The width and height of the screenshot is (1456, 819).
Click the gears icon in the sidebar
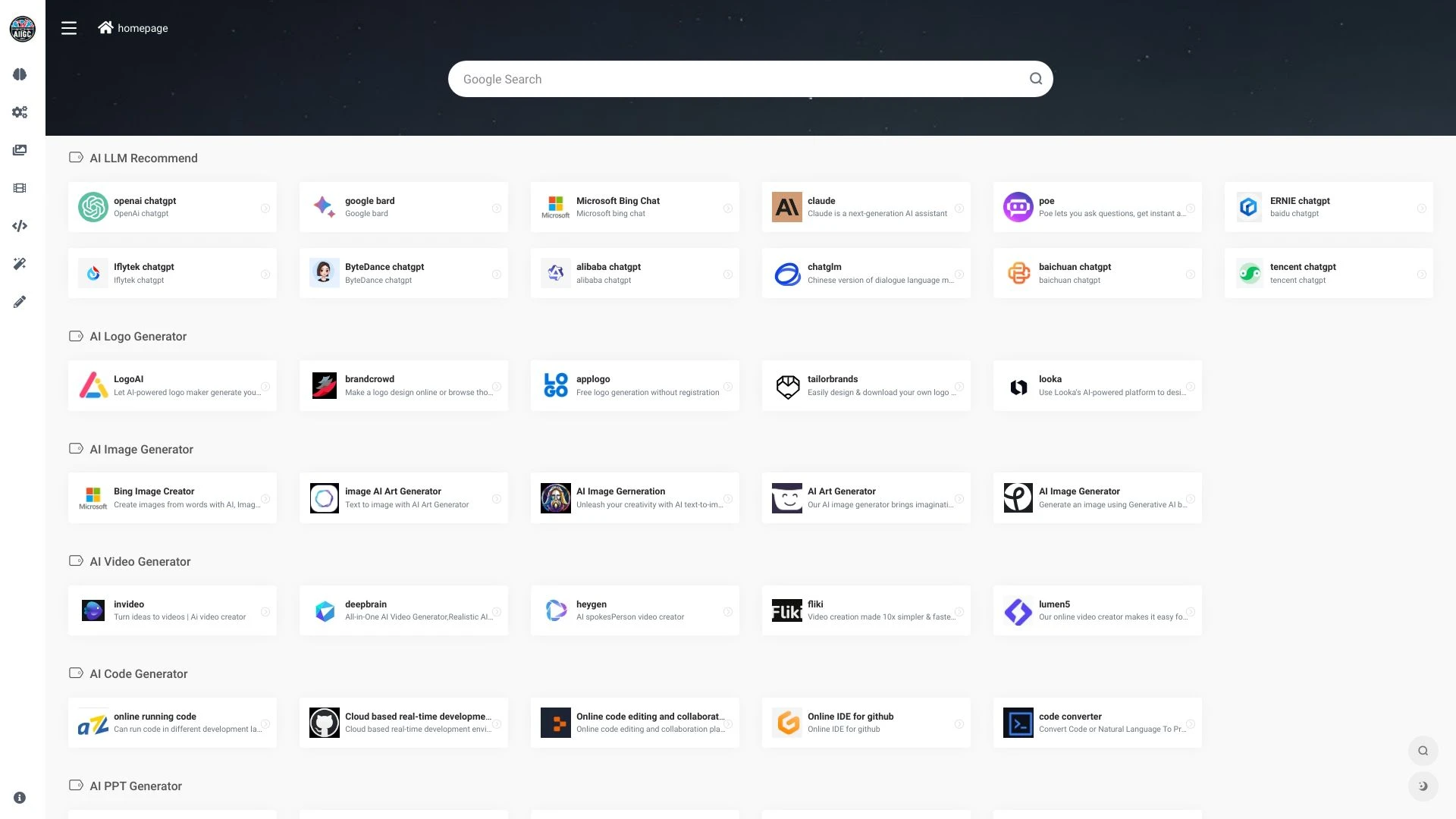click(20, 112)
